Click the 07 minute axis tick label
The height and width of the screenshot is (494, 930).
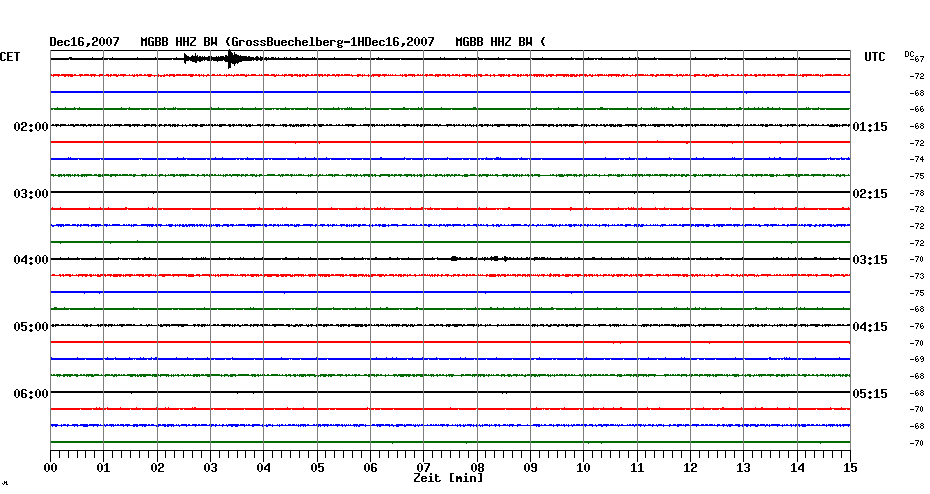[x=423, y=468]
